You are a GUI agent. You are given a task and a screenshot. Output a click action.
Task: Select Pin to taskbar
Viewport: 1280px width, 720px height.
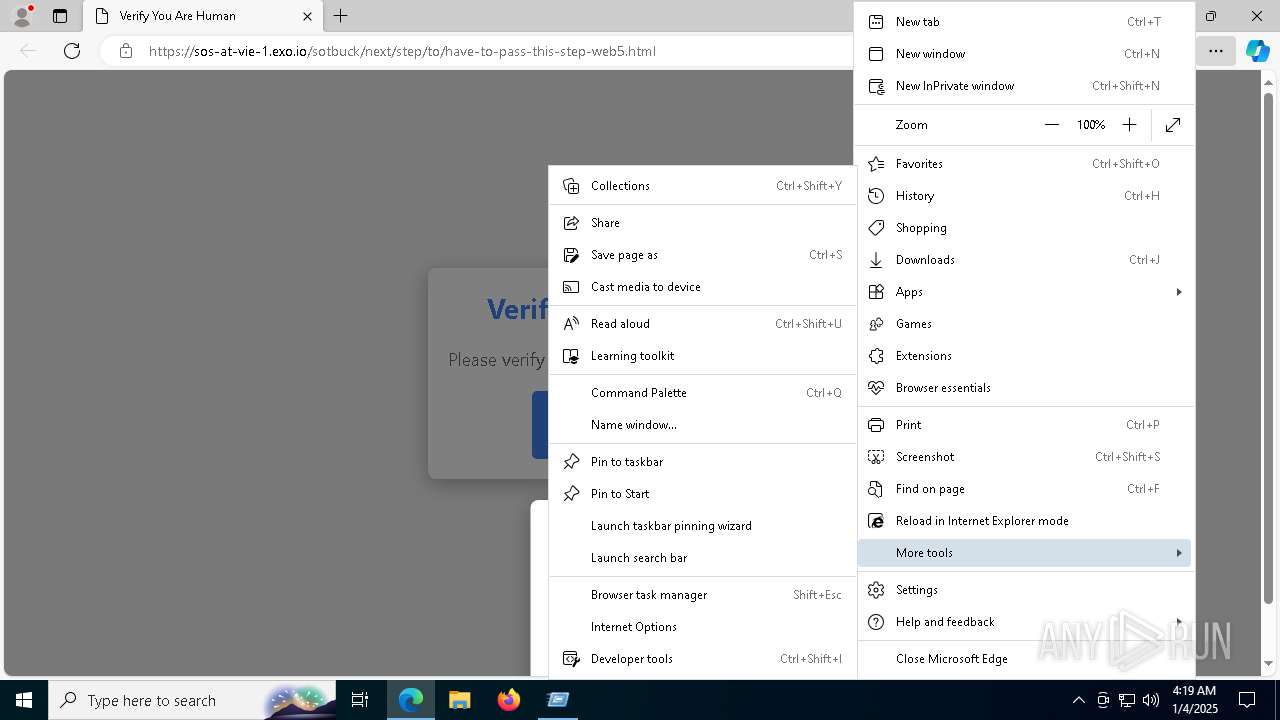(x=702, y=462)
